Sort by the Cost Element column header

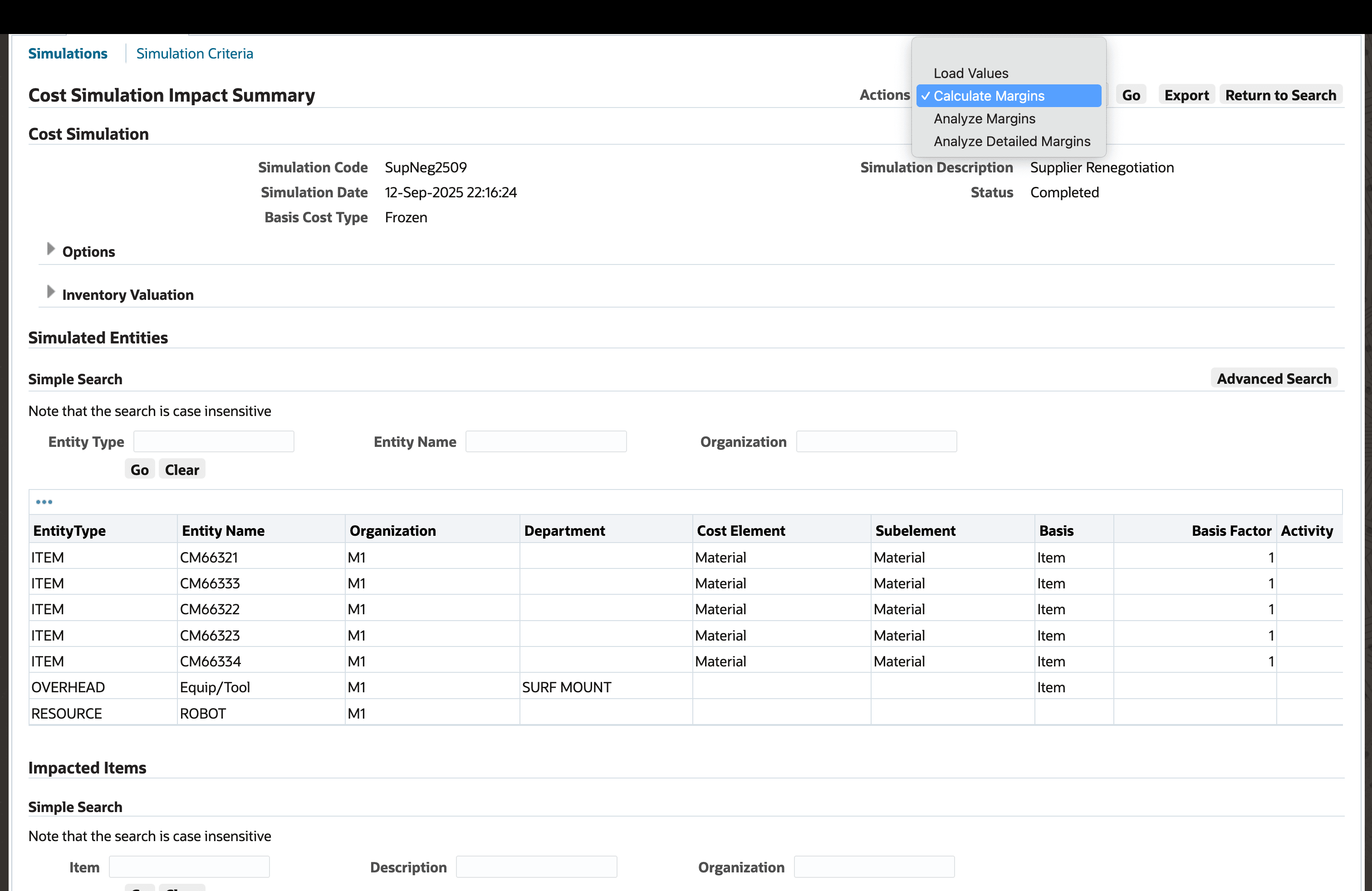point(741,530)
